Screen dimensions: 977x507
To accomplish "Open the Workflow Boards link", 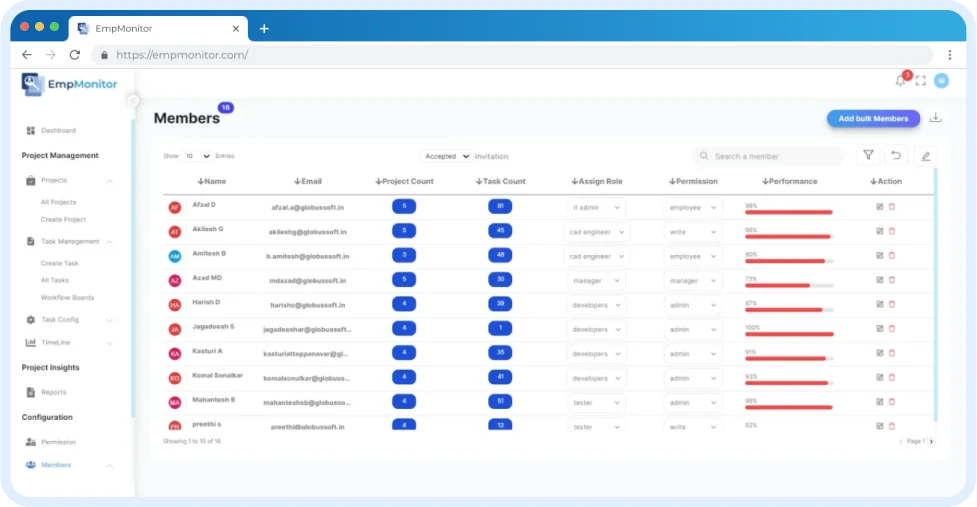I will pyautogui.click(x=67, y=297).
